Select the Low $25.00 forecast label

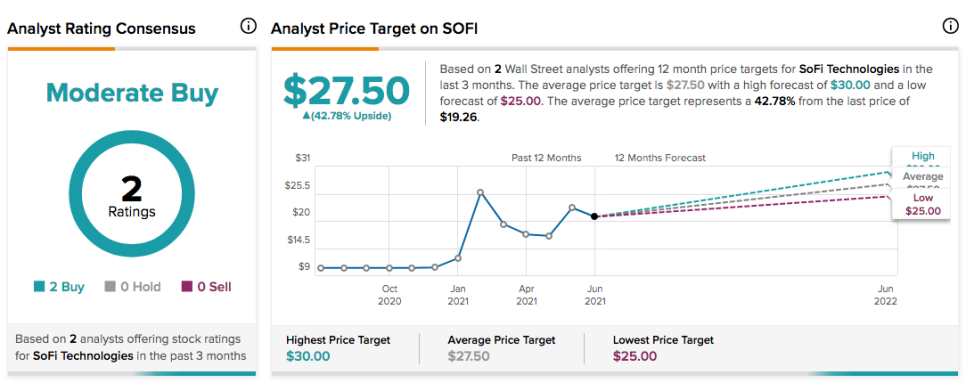point(923,204)
